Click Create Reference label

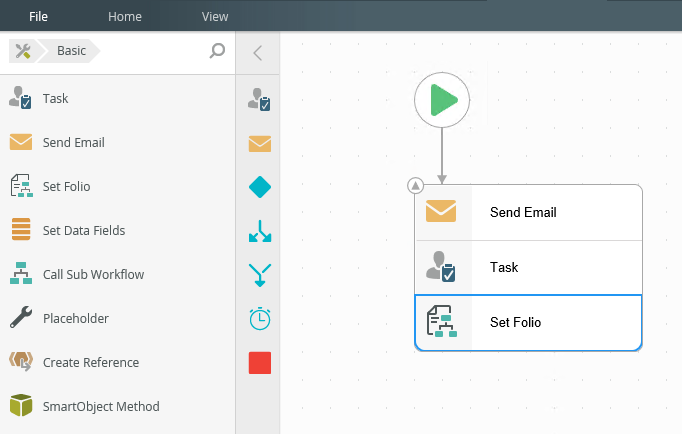click(91, 362)
